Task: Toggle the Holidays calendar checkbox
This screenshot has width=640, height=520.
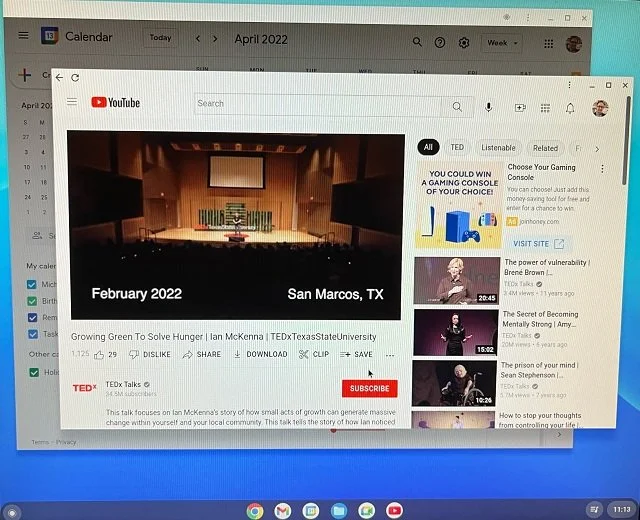Action: [34, 372]
